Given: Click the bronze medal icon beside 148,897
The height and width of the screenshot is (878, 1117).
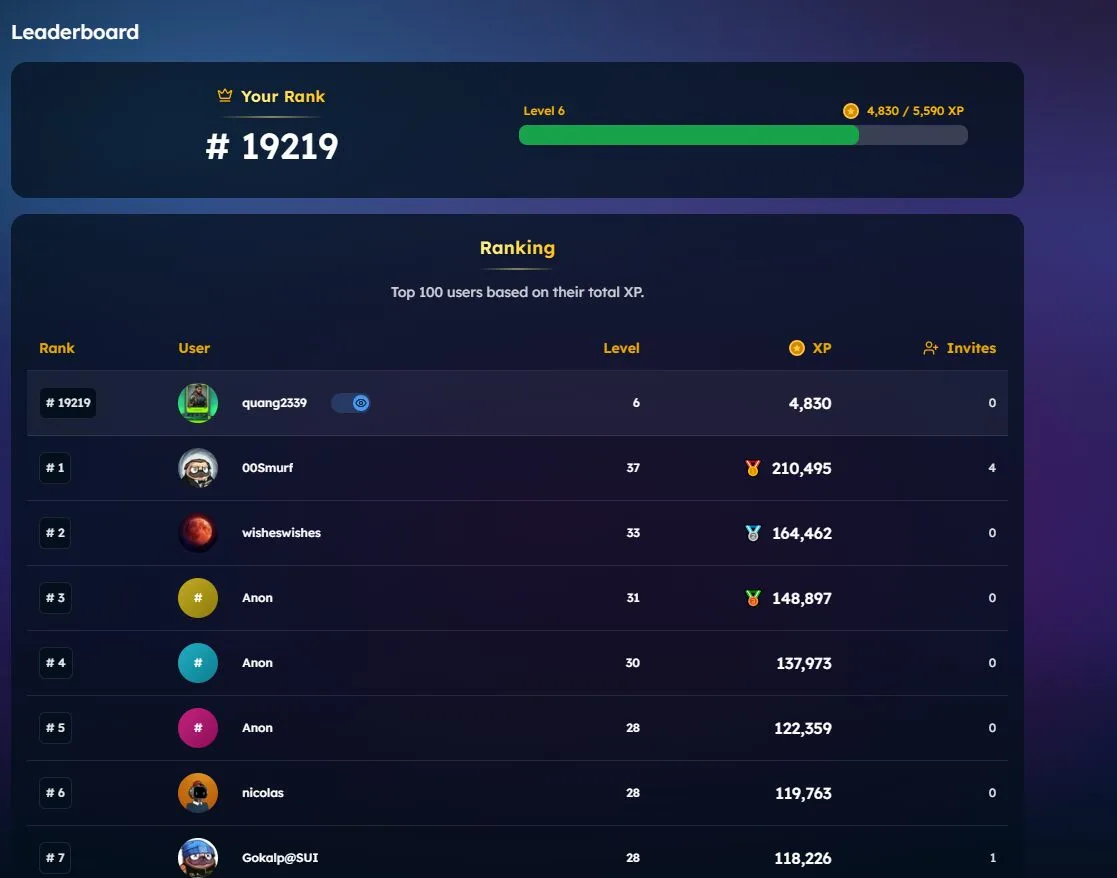Looking at the screenshot, I should click(752, 598).
